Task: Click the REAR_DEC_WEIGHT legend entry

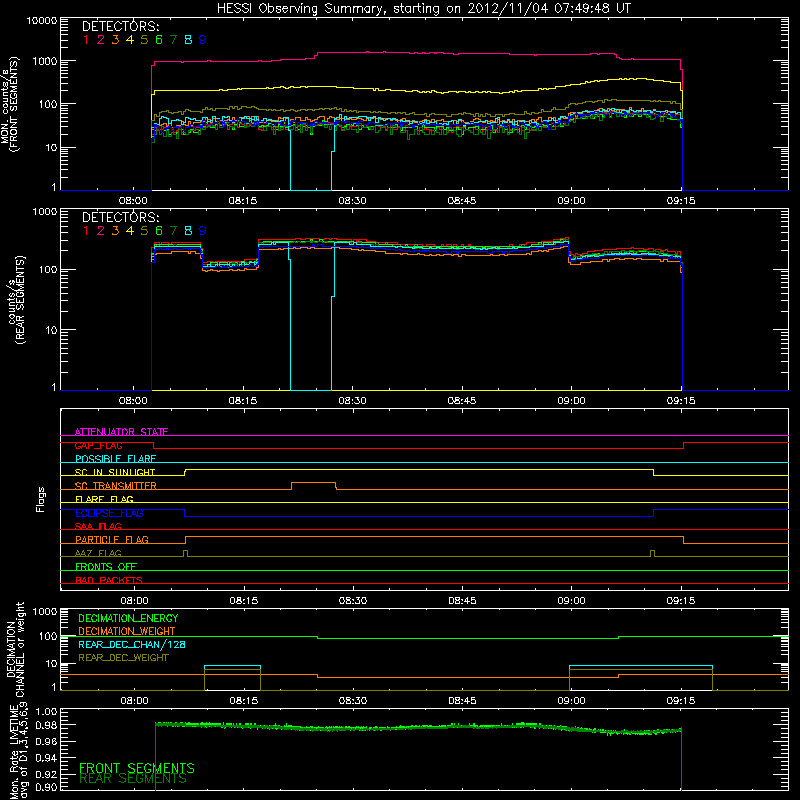Action: tap(123, 658)
